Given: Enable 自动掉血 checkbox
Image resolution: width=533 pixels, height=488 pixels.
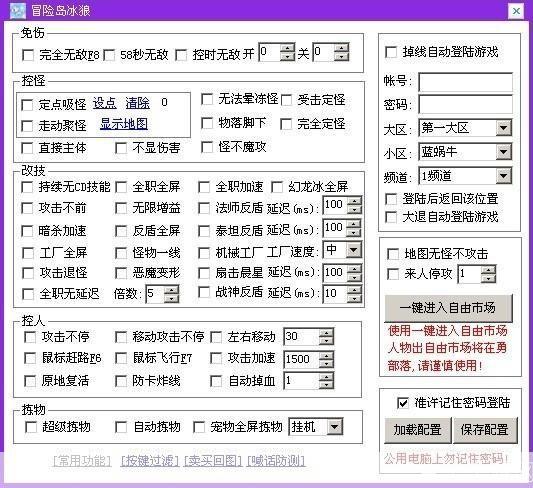Looking at the screenshot, I should [216, 381].
